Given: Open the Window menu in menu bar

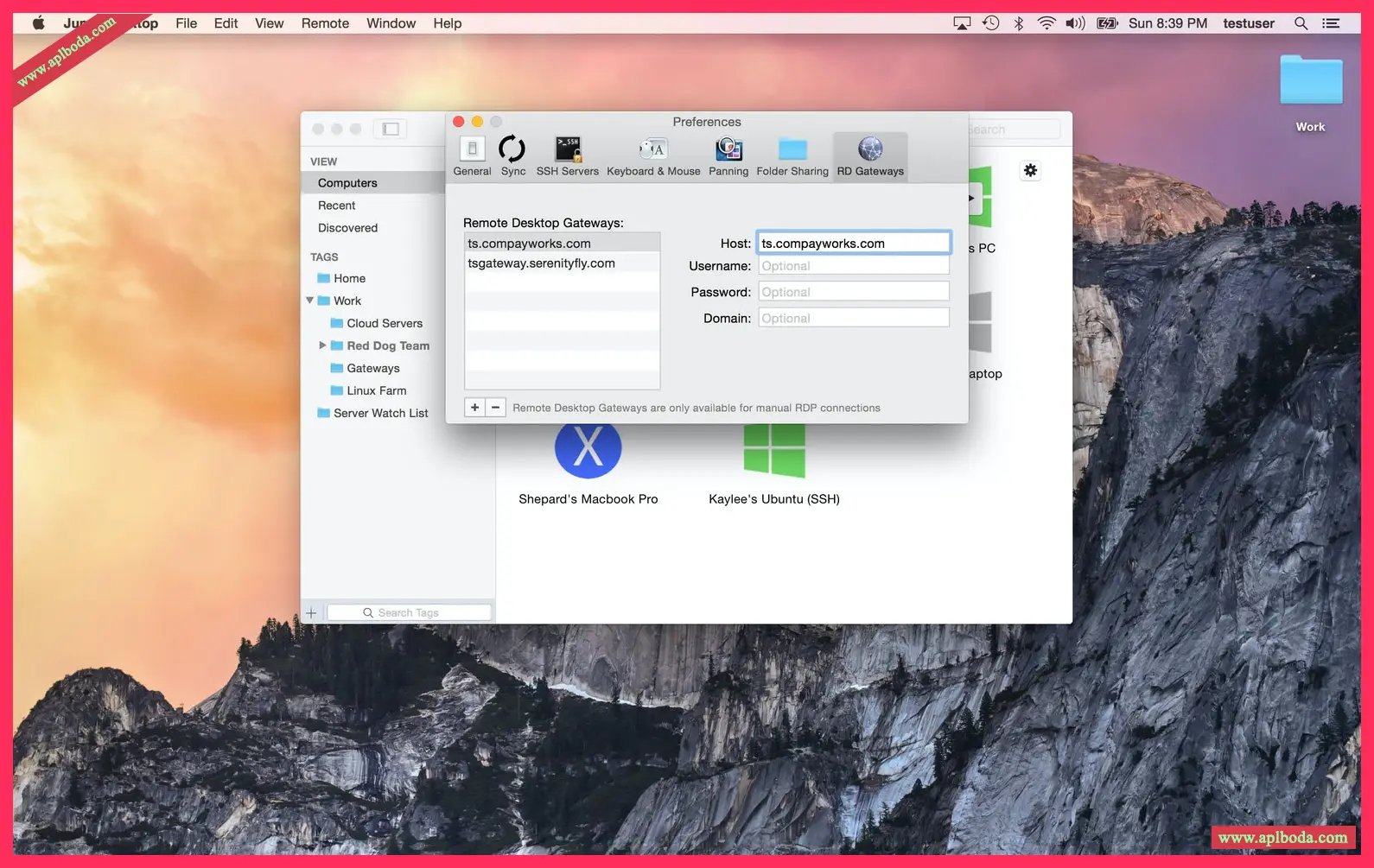Looking at the screenshot, I should (391, 23).
